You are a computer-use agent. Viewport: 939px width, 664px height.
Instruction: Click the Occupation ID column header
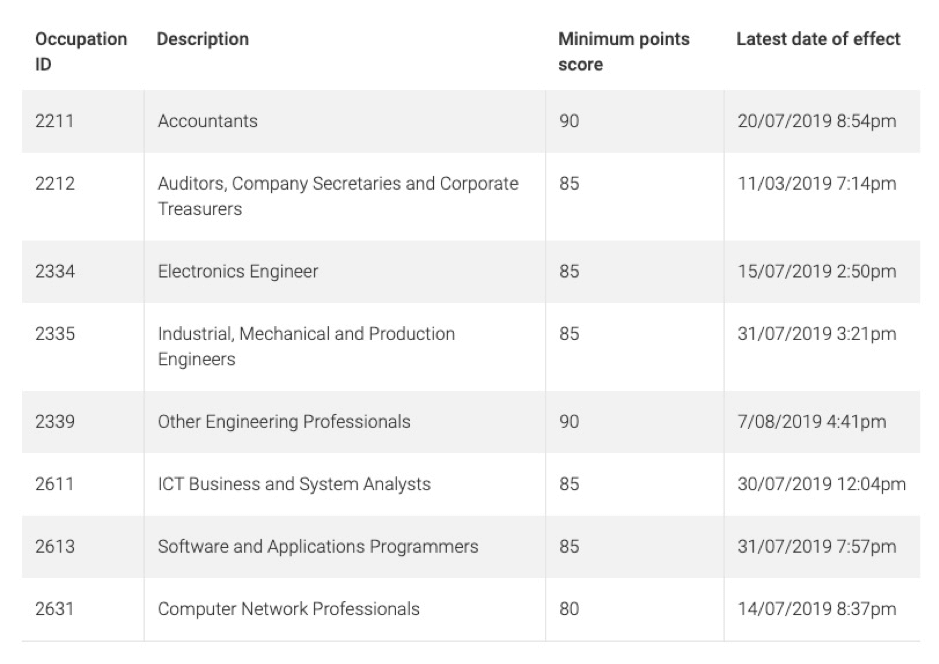tap(81, 51)
